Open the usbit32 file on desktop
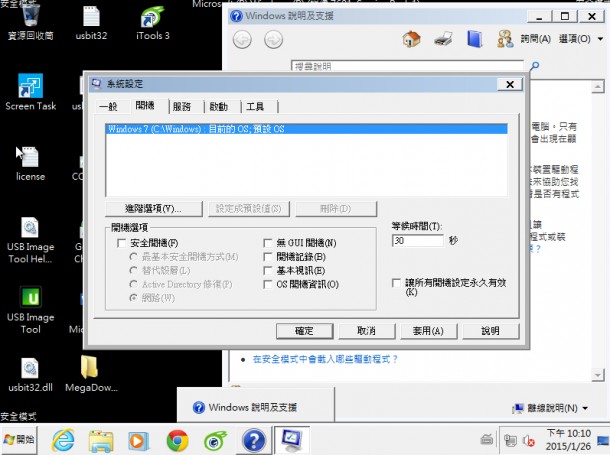 pyautogui.click(x=91, y=23)
